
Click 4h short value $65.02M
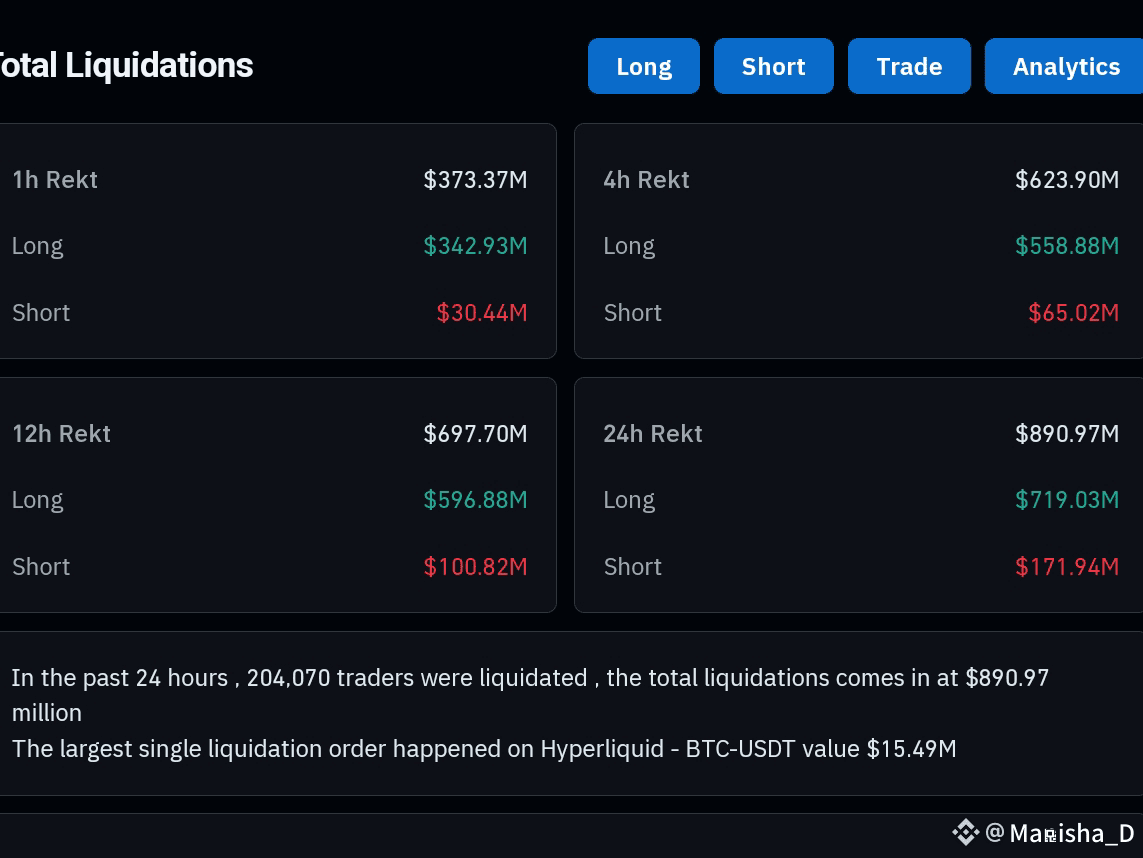point(1074,313)
